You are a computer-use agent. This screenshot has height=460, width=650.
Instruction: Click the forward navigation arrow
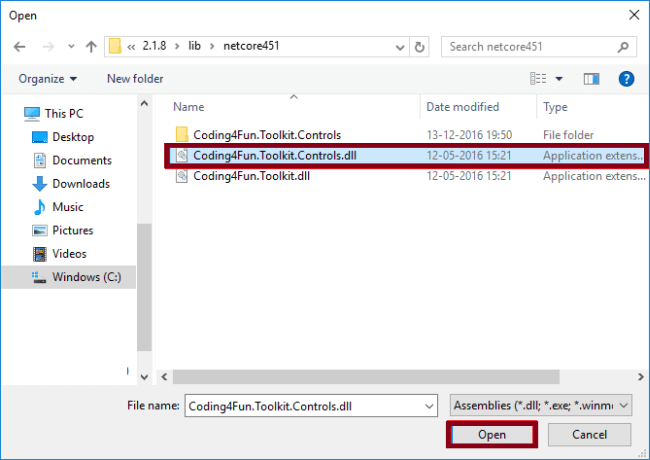tap(48, 47)
